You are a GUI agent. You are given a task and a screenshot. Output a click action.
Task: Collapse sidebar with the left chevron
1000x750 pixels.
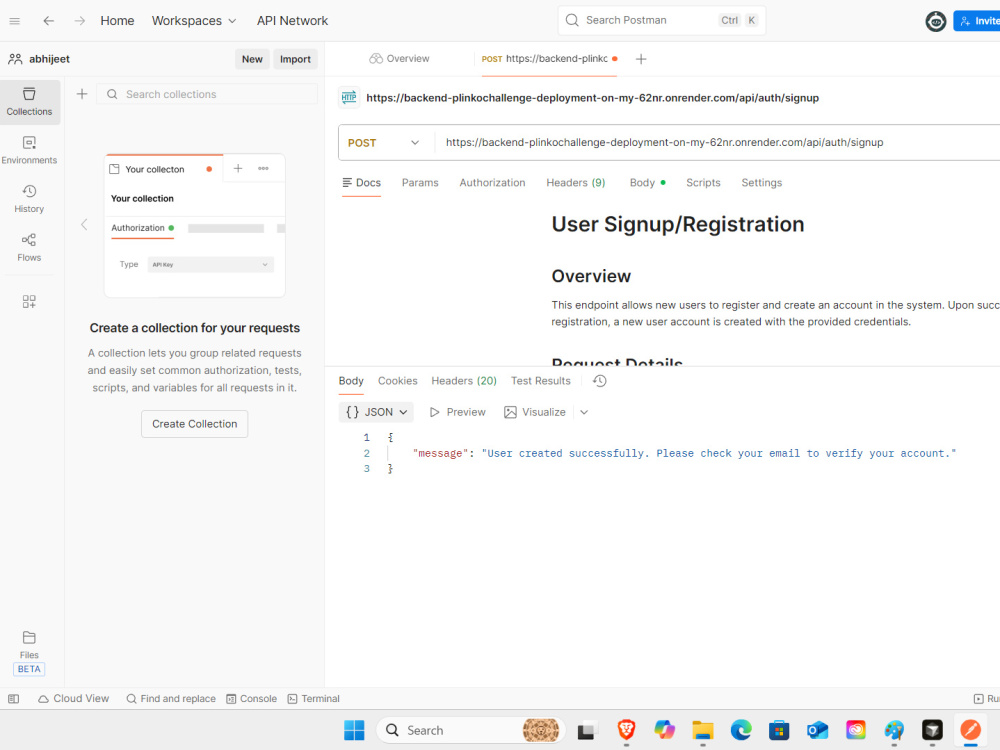coord(84,224)
